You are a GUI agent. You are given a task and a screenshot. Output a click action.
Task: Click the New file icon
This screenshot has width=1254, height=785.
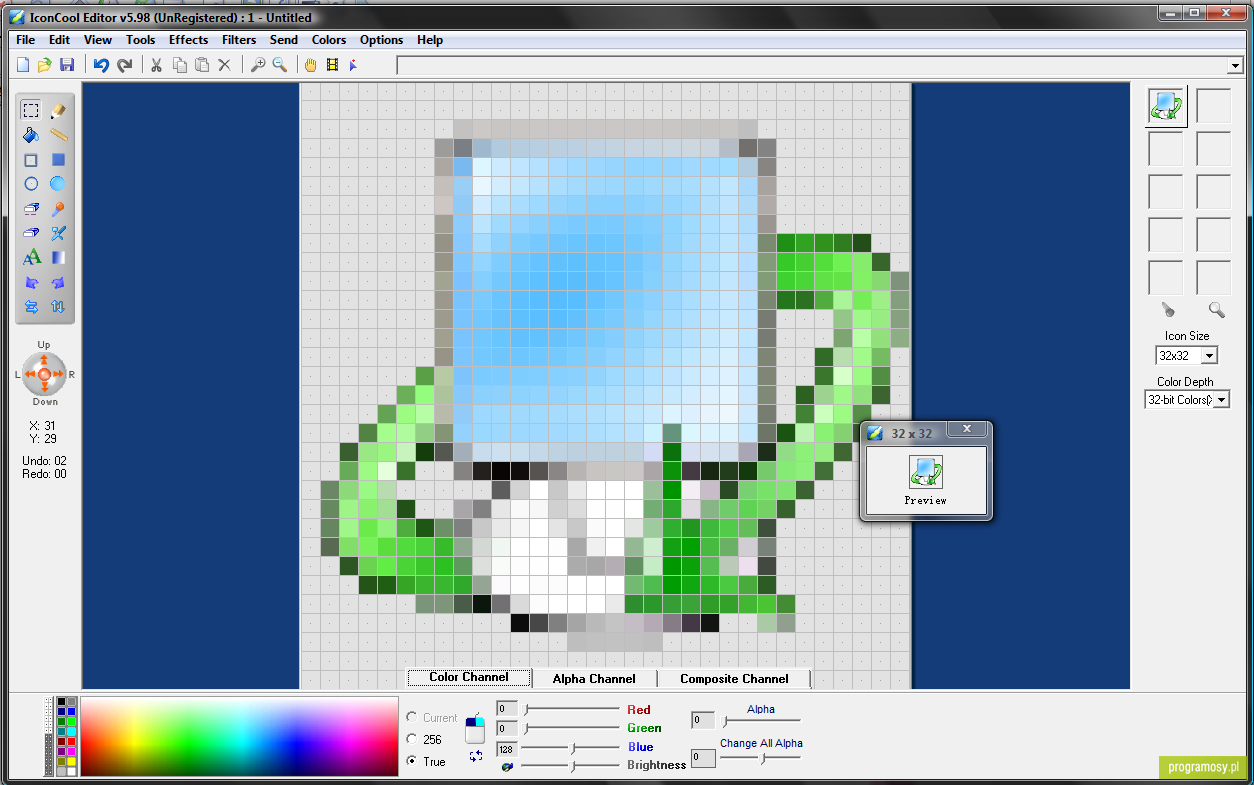(23, 65)
